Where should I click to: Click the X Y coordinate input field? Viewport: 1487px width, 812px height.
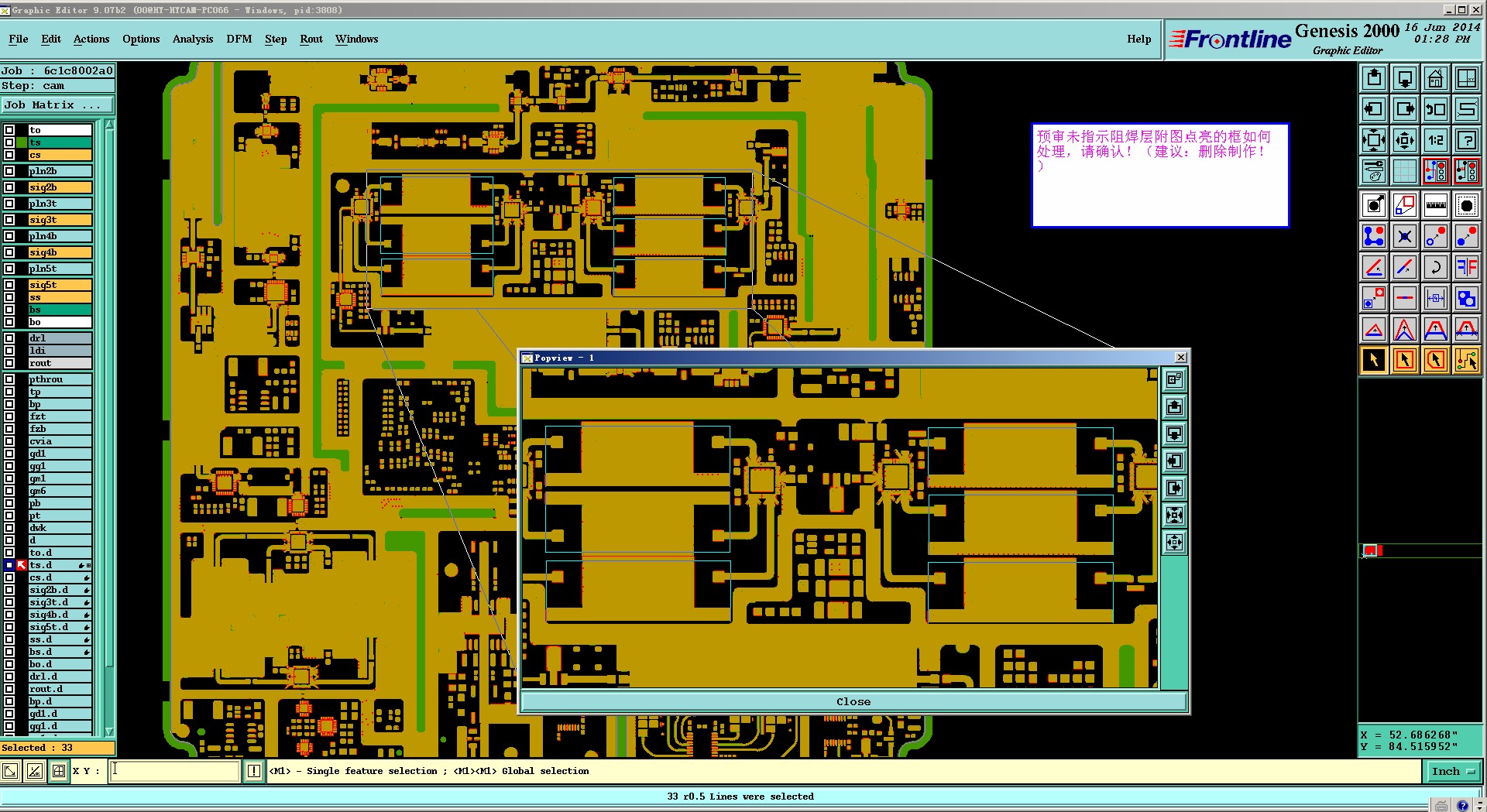click(x=174, y=771)
